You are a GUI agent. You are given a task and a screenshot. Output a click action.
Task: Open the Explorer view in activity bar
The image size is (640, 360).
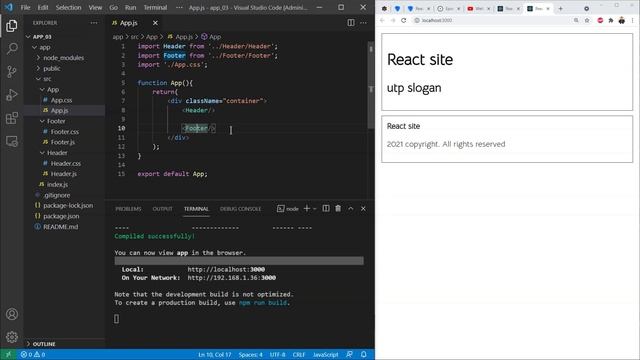click(x=12, y=26)
